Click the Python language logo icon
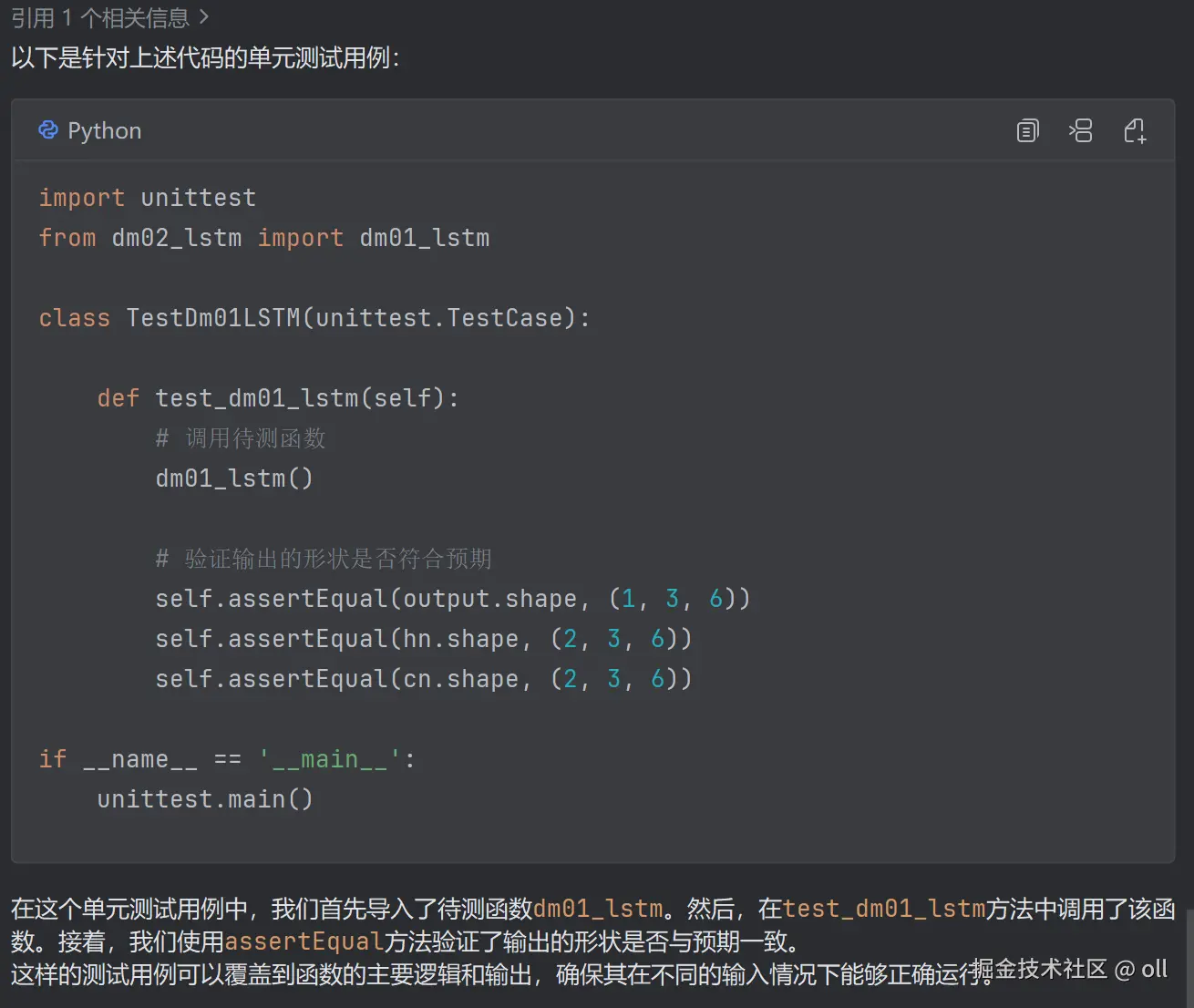The height and width of the screenshot is (1008, 1194). (x=48, y=130)
